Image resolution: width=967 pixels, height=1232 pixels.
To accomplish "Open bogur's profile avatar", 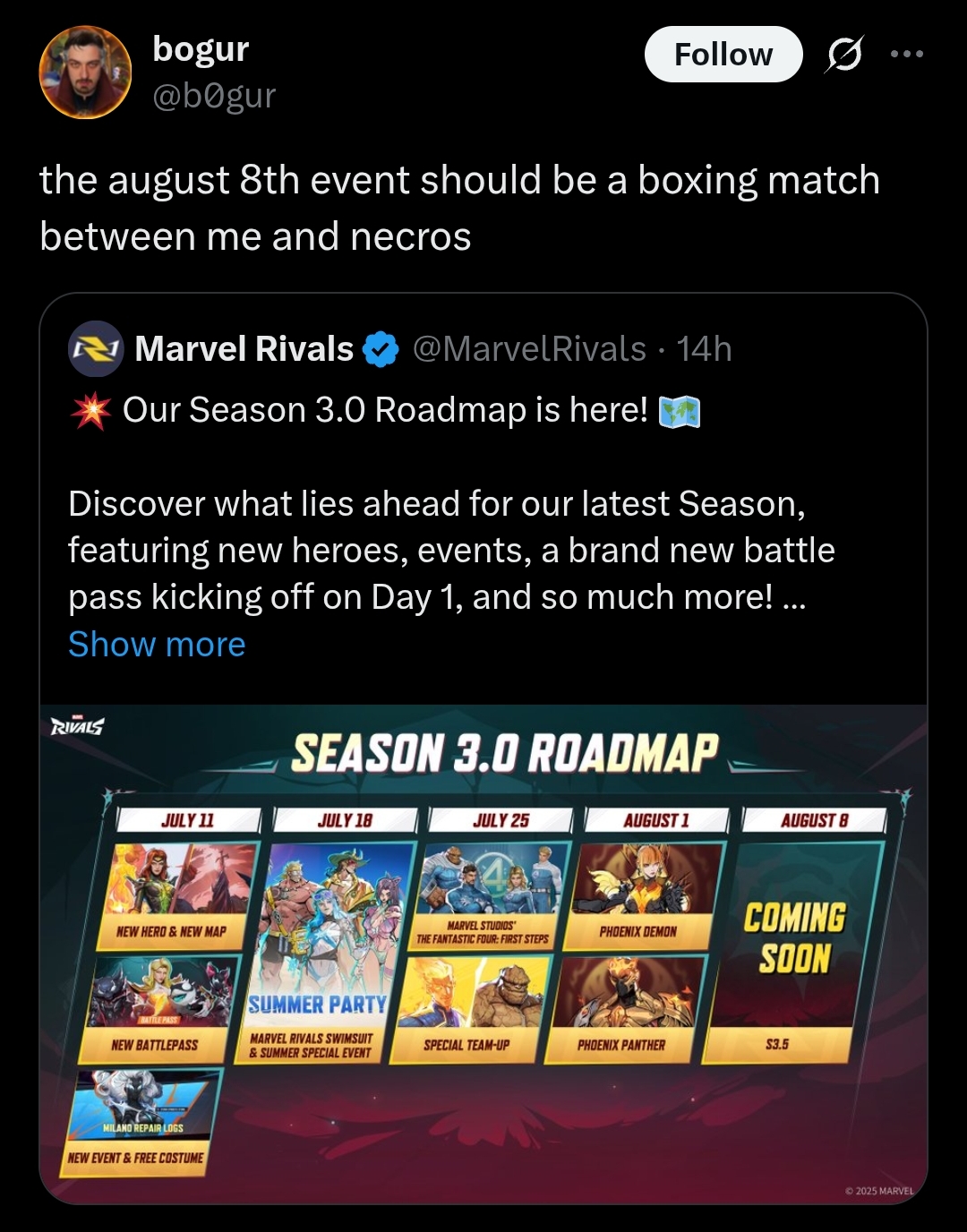I will 85,72.
